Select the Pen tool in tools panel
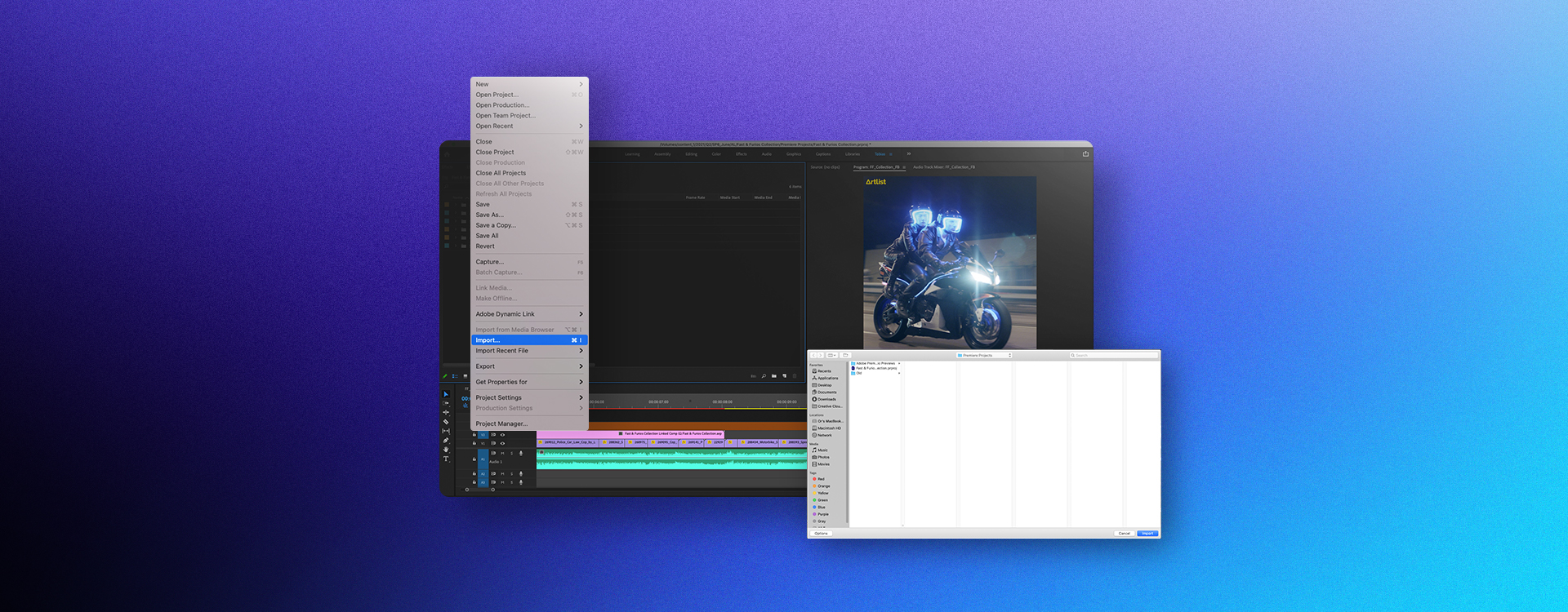 pos(446,441)
